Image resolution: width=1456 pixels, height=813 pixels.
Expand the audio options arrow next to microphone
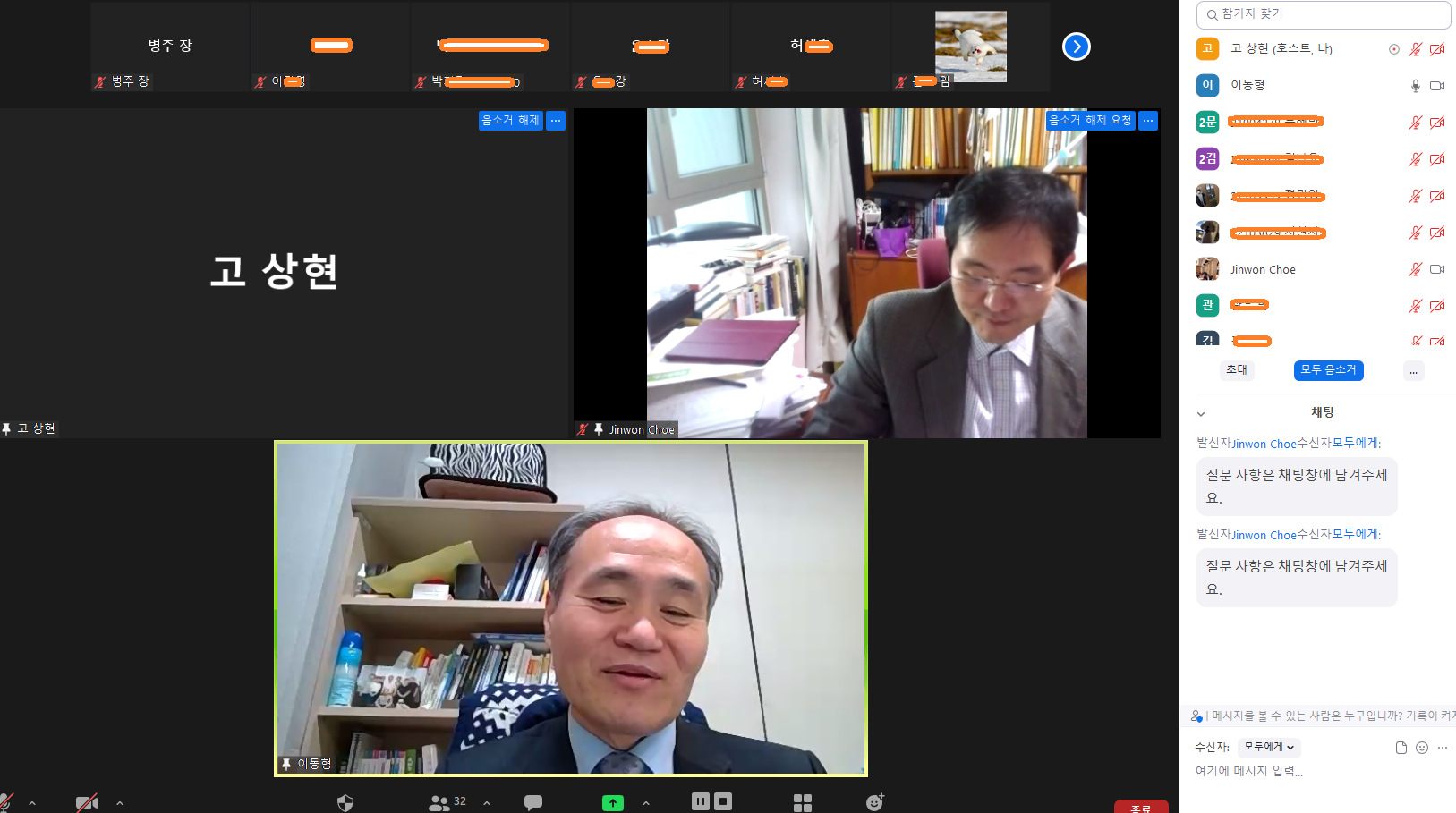coord(32,802)
